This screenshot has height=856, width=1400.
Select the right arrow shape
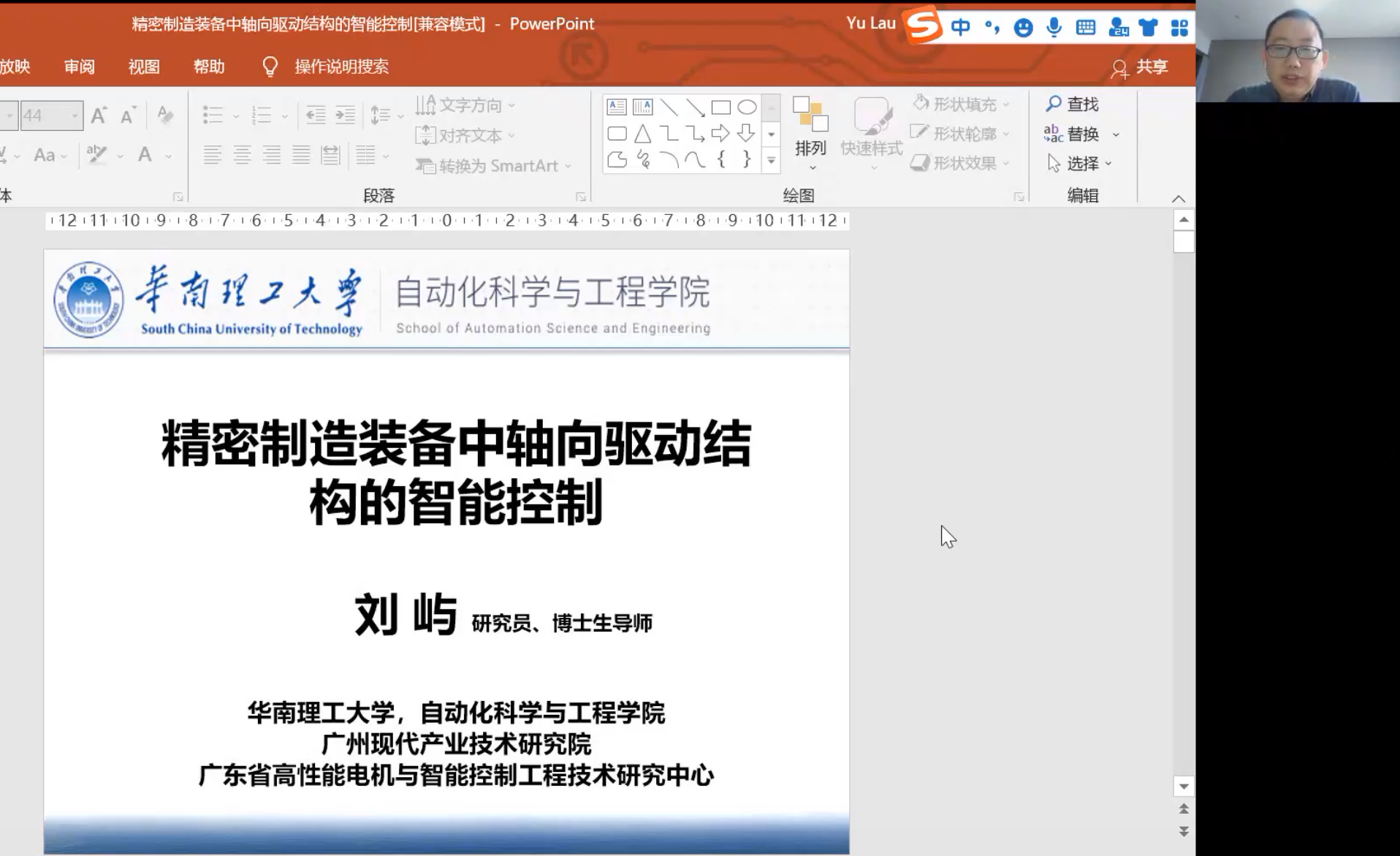point(720,134)
